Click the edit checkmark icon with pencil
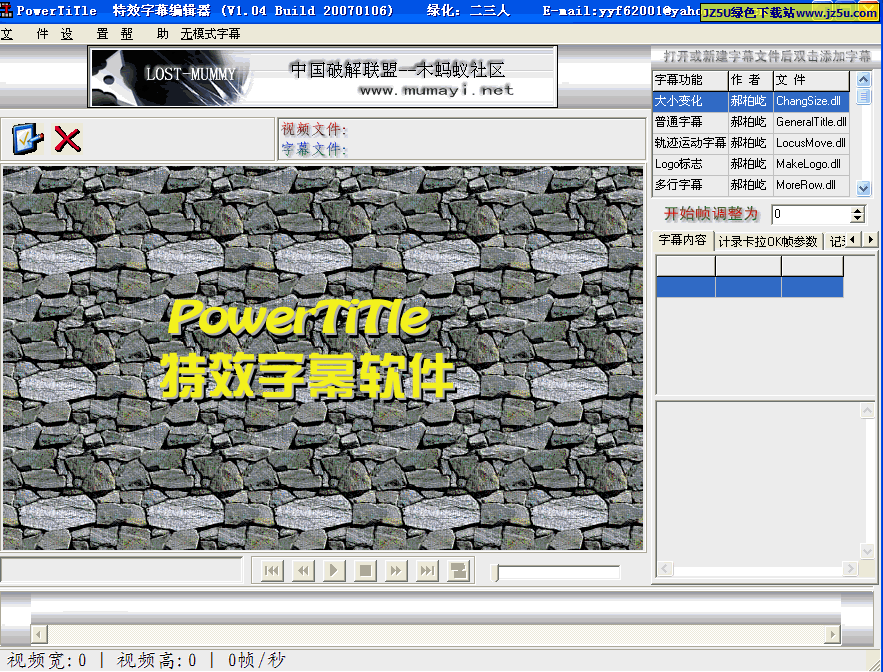883x672 pixels. 28,139
